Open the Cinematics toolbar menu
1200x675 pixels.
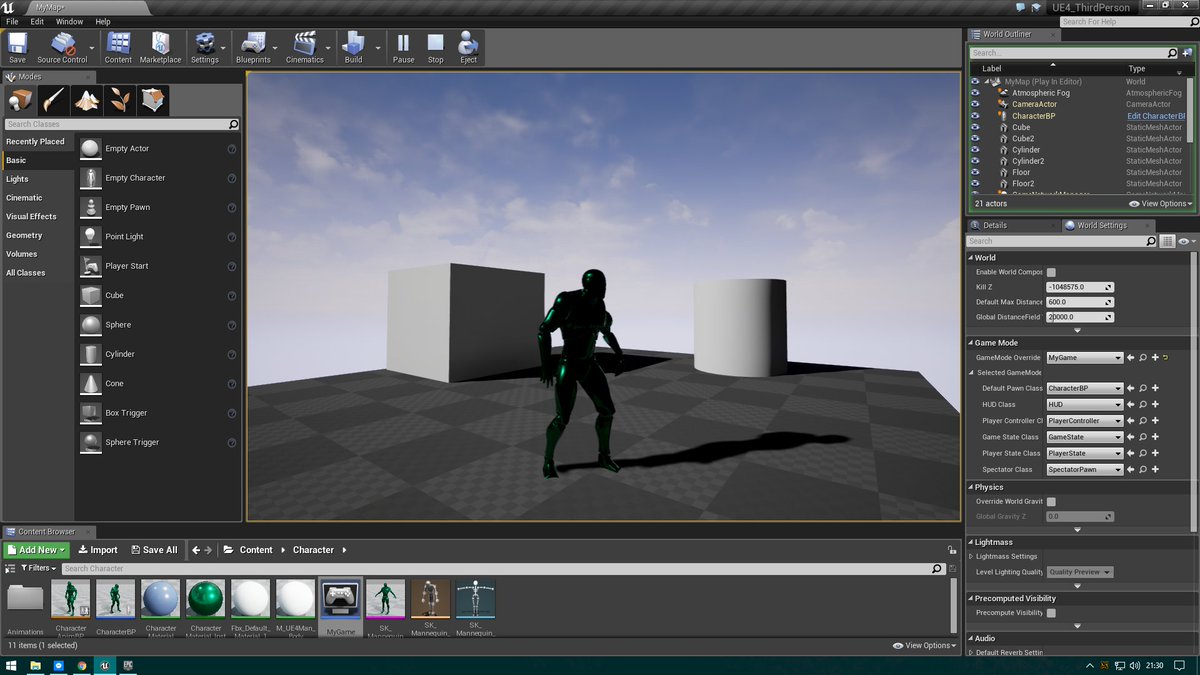[305, 47]
